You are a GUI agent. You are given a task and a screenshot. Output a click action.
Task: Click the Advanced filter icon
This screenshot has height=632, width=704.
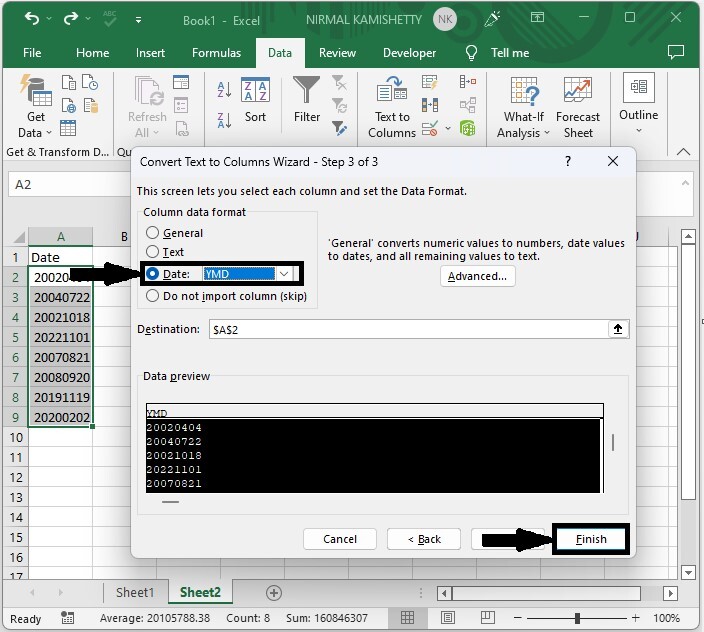tap(339, 128)
